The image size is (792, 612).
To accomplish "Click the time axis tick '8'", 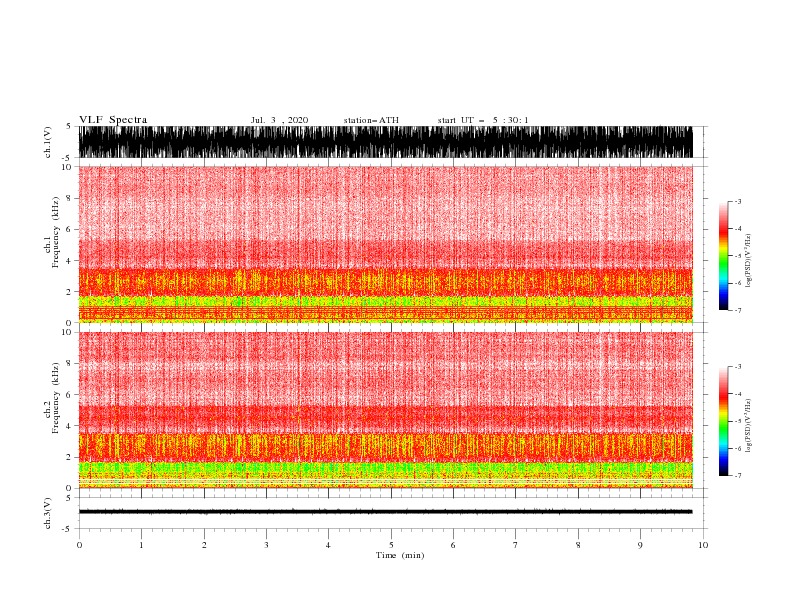I will coord(578,545).
